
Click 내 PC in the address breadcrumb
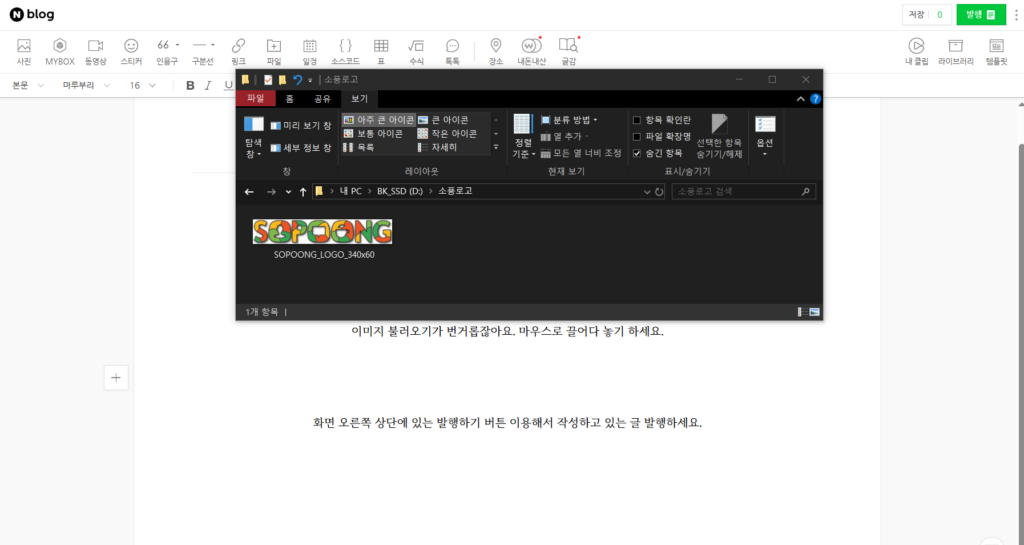(x=351, y=192)
